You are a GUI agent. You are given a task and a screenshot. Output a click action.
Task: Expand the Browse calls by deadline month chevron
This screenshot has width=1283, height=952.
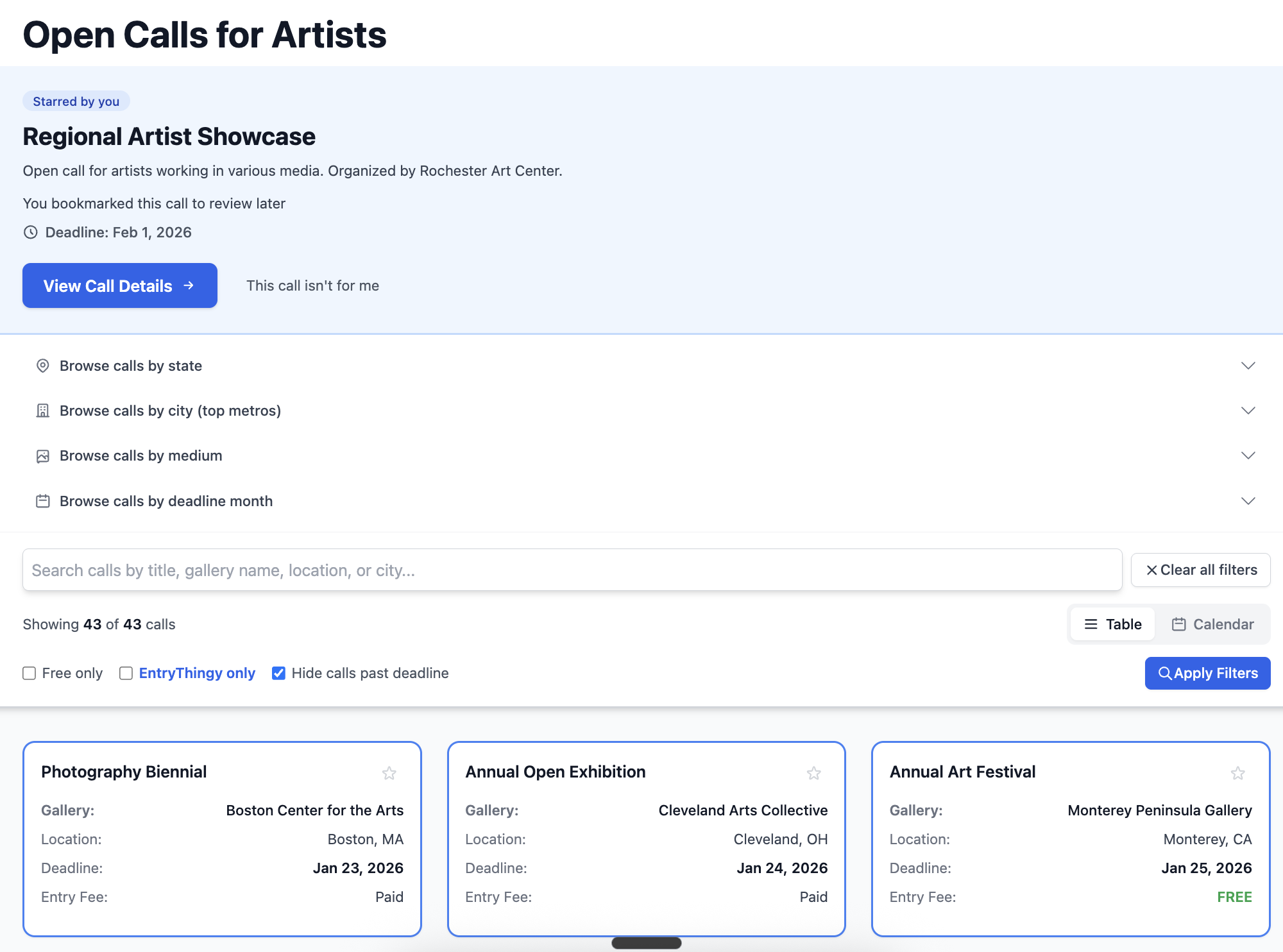(x=1248, y=501)
